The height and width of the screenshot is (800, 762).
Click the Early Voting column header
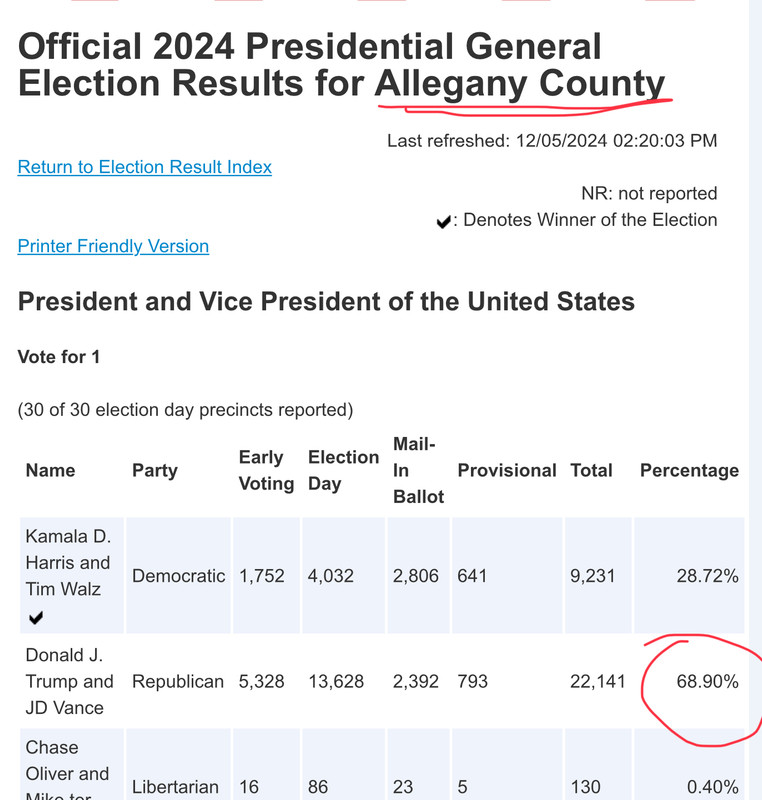(266, 470)
